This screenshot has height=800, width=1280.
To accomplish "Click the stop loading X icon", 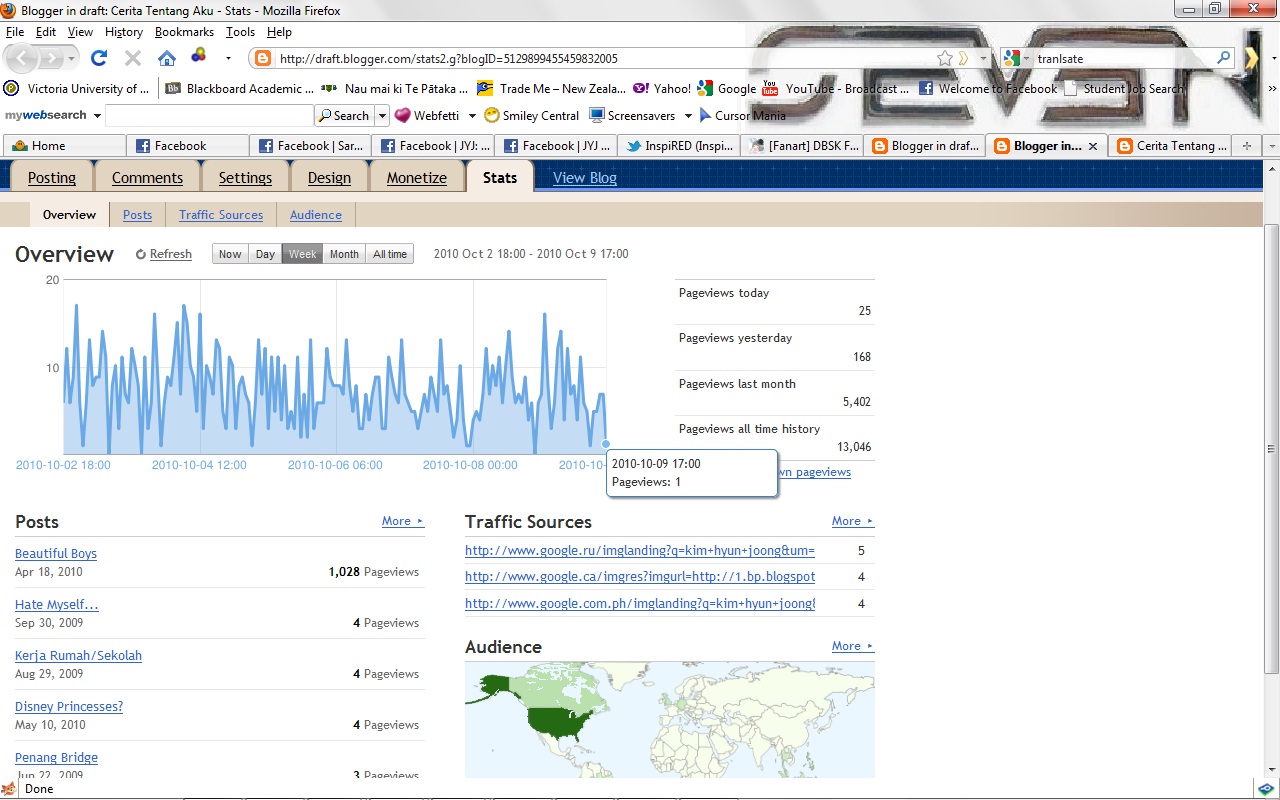I will click(133, 58).
